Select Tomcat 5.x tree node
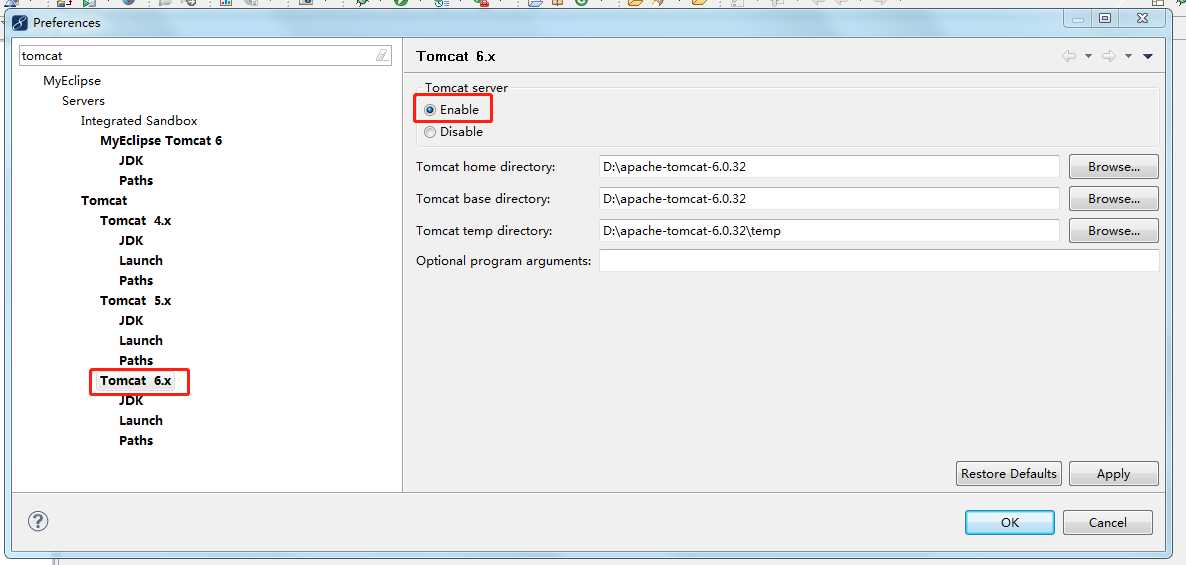This screenshot has height=565, width=1186. click(135, 300)
